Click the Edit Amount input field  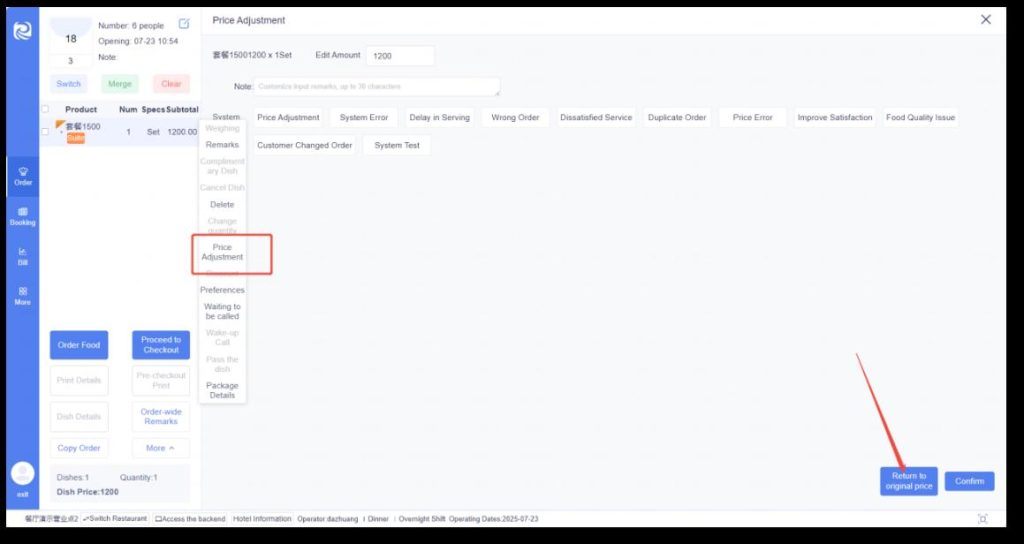[x=400, y=56]
